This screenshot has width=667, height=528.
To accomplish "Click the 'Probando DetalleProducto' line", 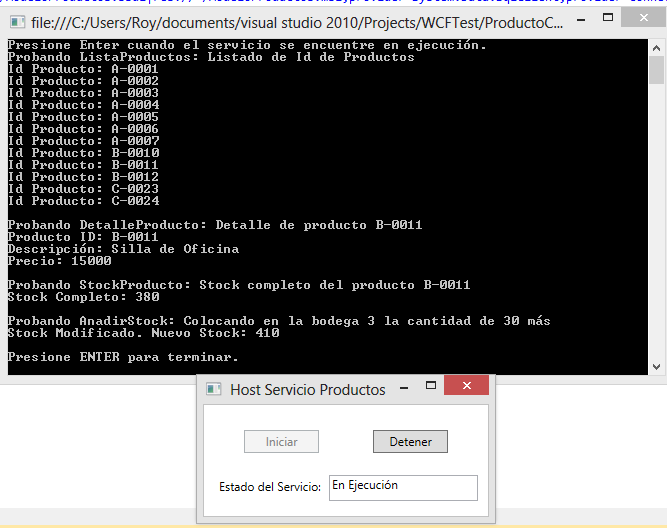I will (x=215, y=225).
